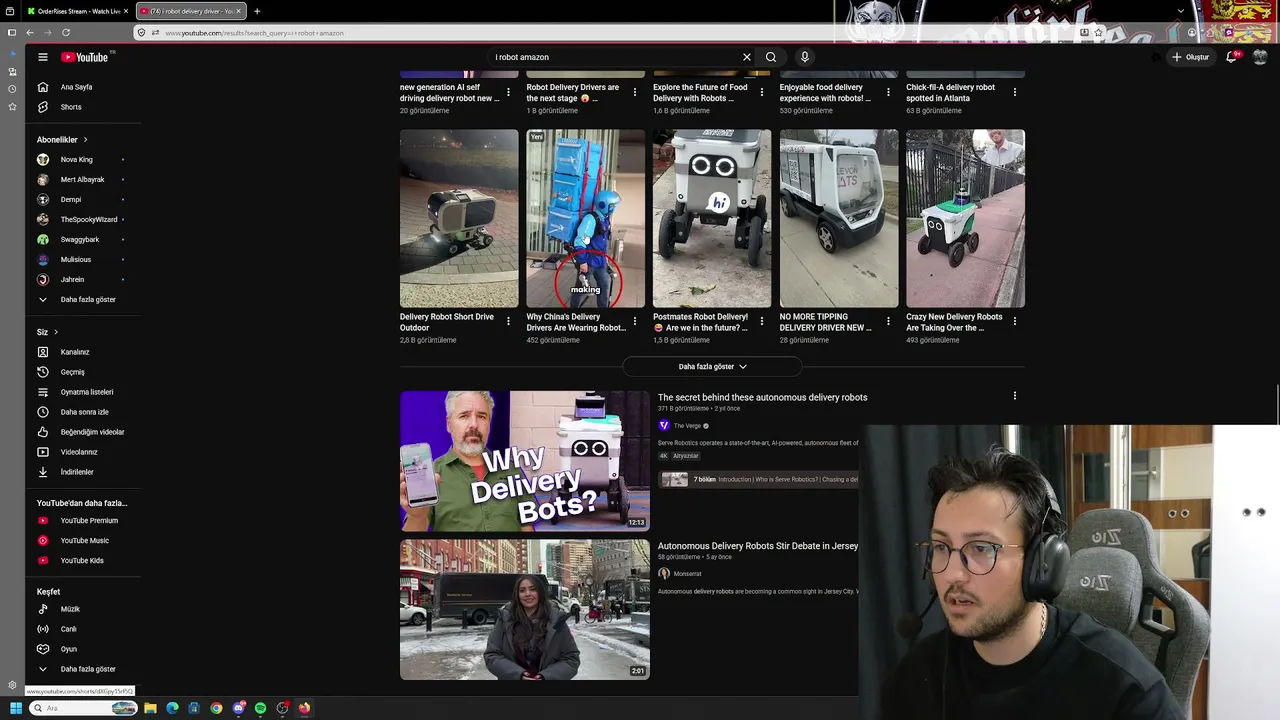
Task: Open Swaggybark subscription channel
Action: click(82, 240)
